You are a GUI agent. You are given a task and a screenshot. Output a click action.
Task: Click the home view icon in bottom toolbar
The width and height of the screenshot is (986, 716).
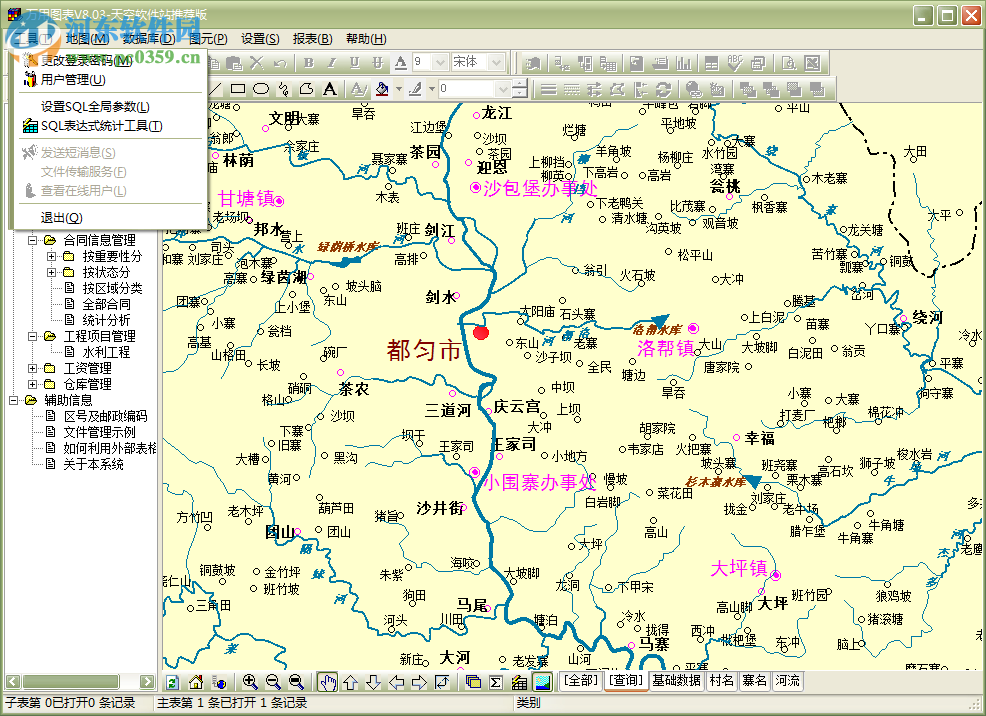coord(196,682)
